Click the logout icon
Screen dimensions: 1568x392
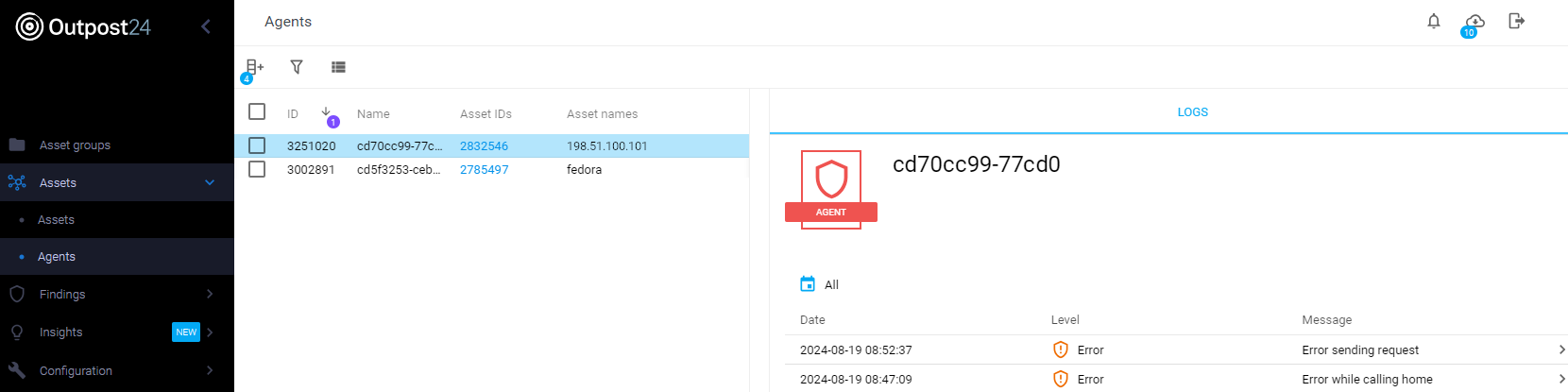pos(1516,21)
